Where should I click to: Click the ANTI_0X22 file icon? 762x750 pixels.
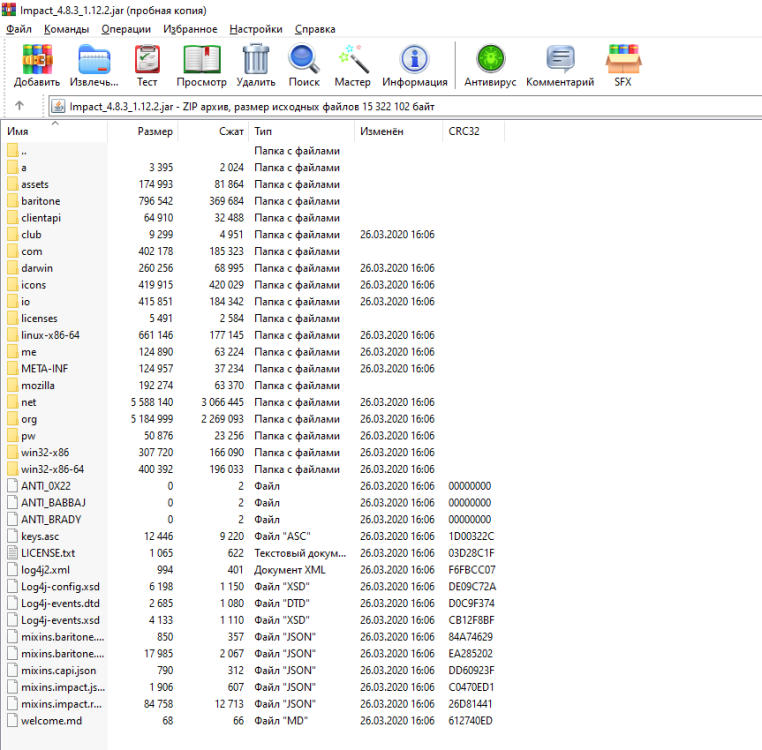tap(13, 486)
